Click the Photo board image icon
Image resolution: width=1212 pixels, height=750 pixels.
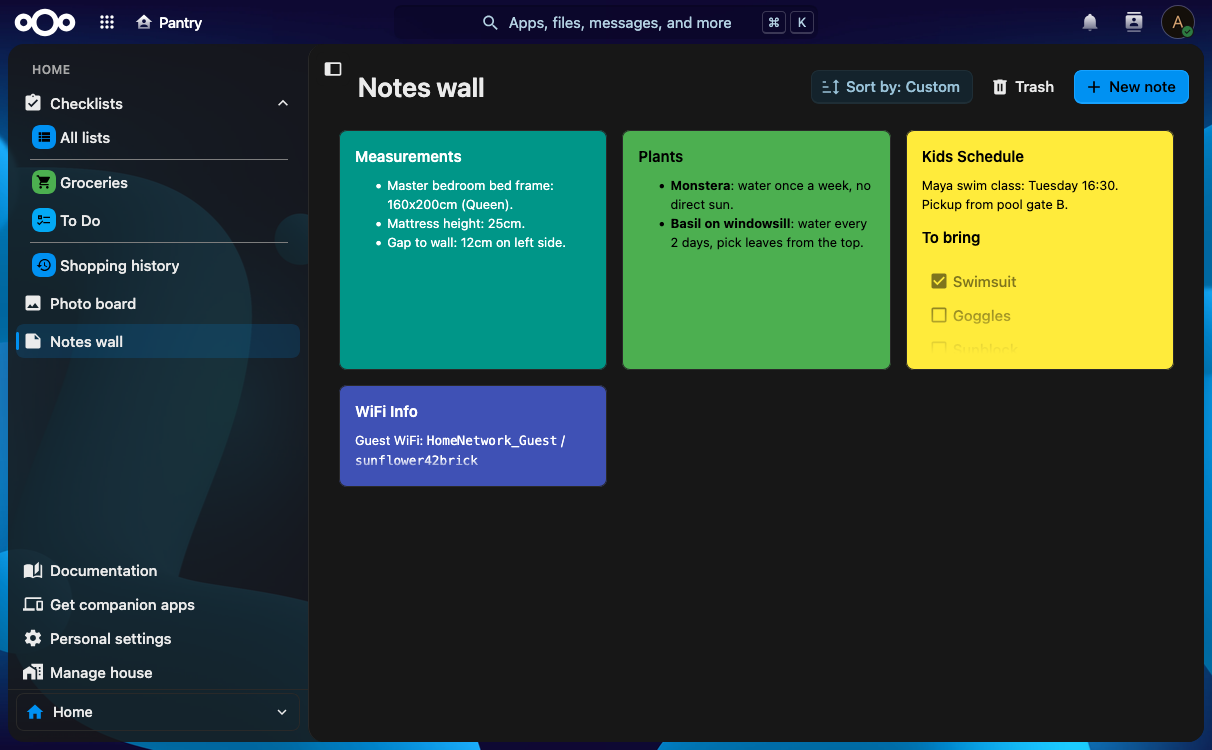[33, 303]
